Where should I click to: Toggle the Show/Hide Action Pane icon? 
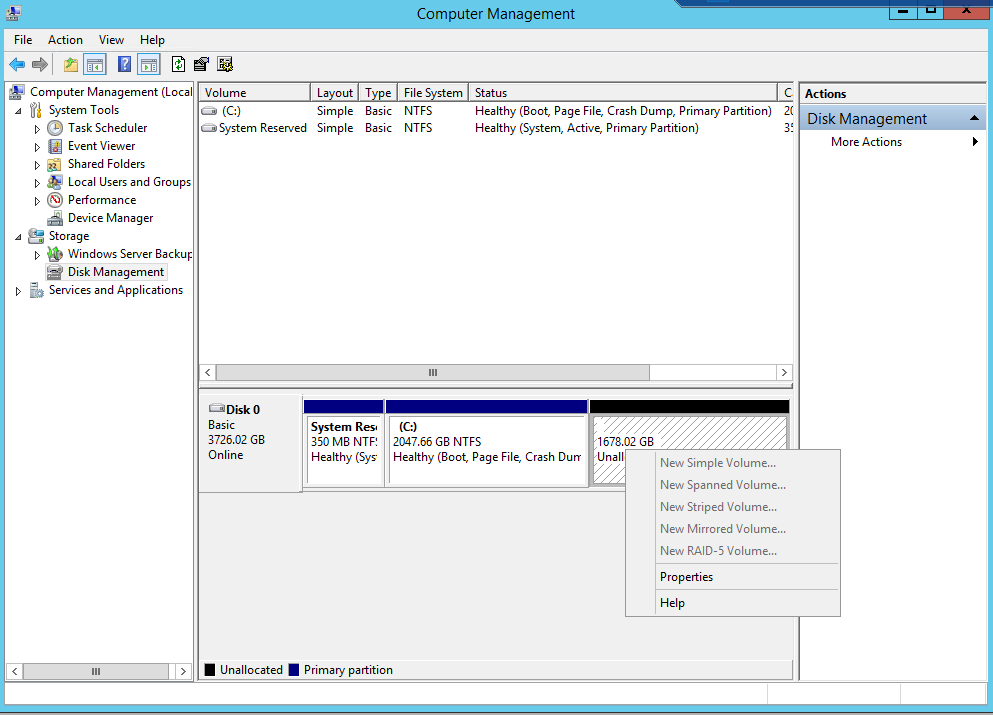149,65
